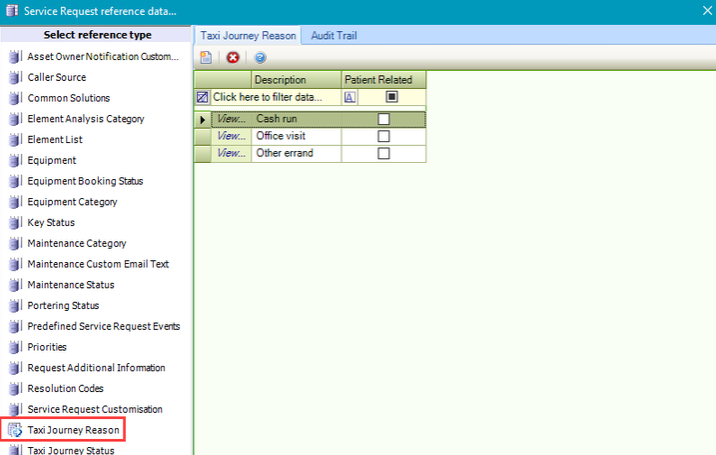Click the icon next to Equipment Category

pyautogui.click(x=14, y=202)
